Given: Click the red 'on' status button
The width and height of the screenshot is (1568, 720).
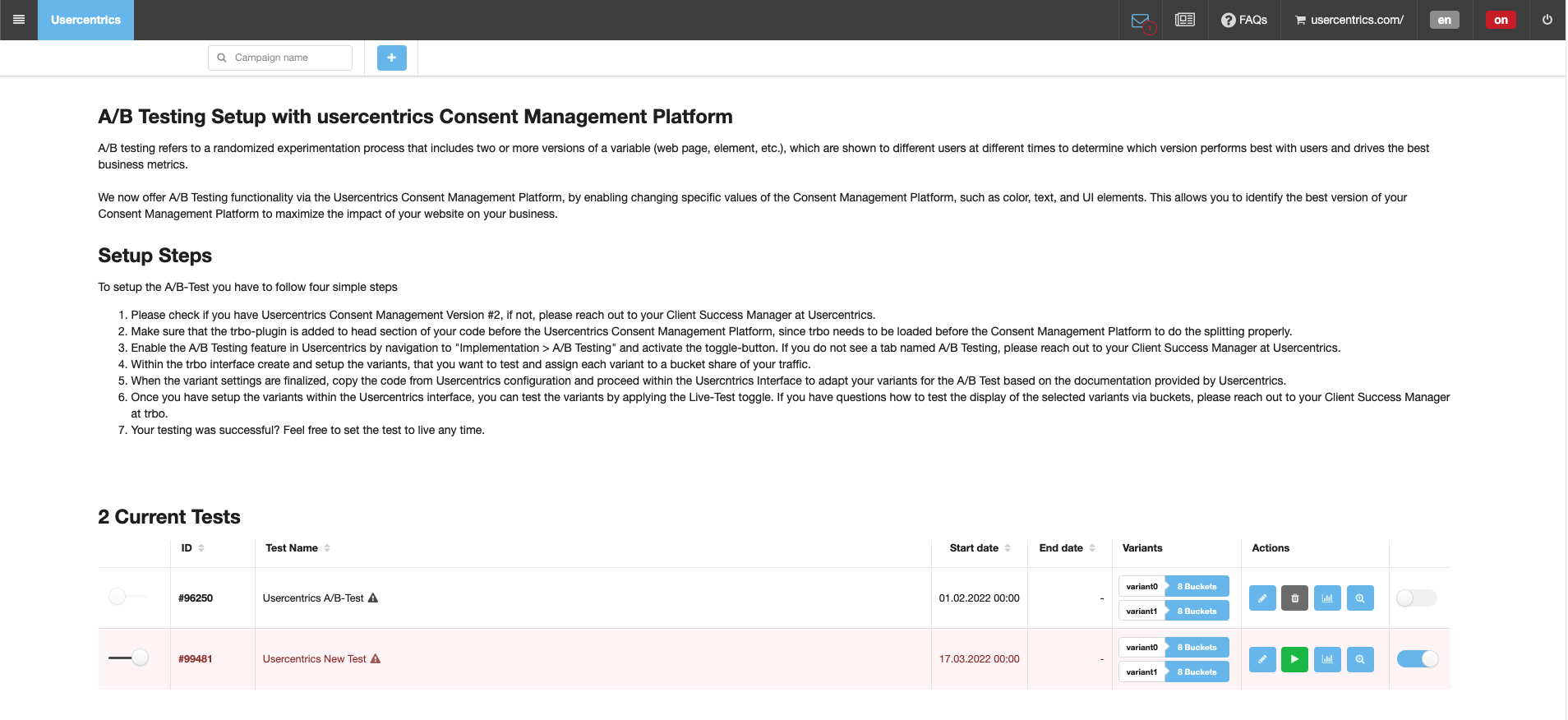Looking at the screenshot, I should [1501, 20].
